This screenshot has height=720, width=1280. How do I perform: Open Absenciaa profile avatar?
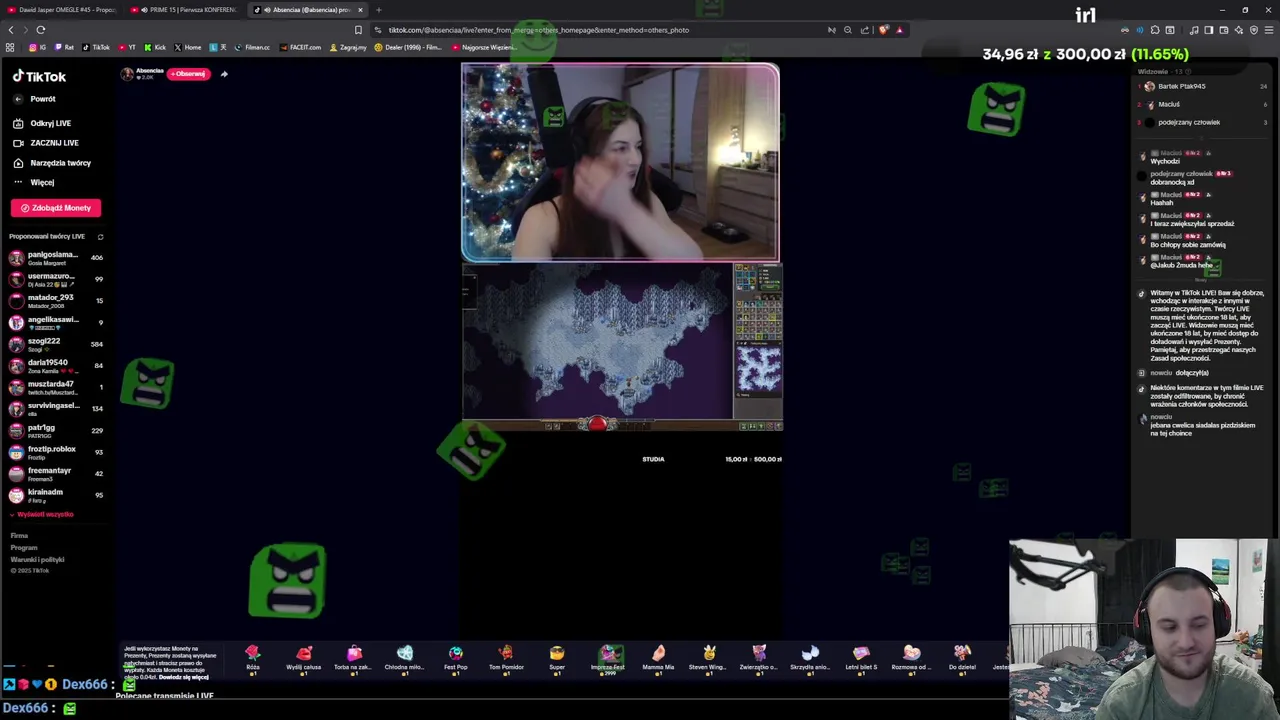point(127,74)
